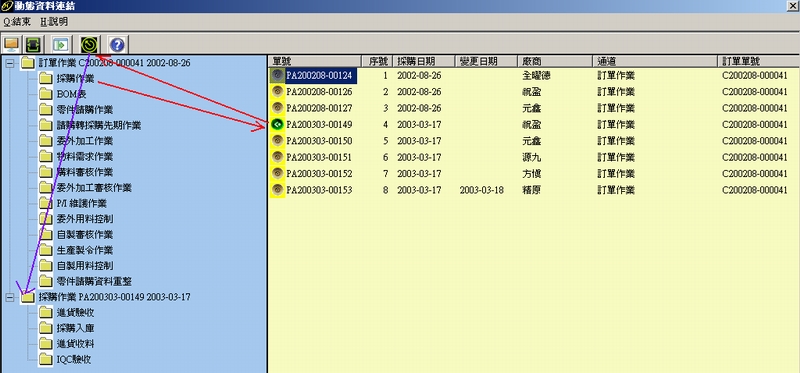The width and height of the screenshot is (800, 373).
Task: Click the row icon next to PA200303-00153
Action: tap(277, 190)
